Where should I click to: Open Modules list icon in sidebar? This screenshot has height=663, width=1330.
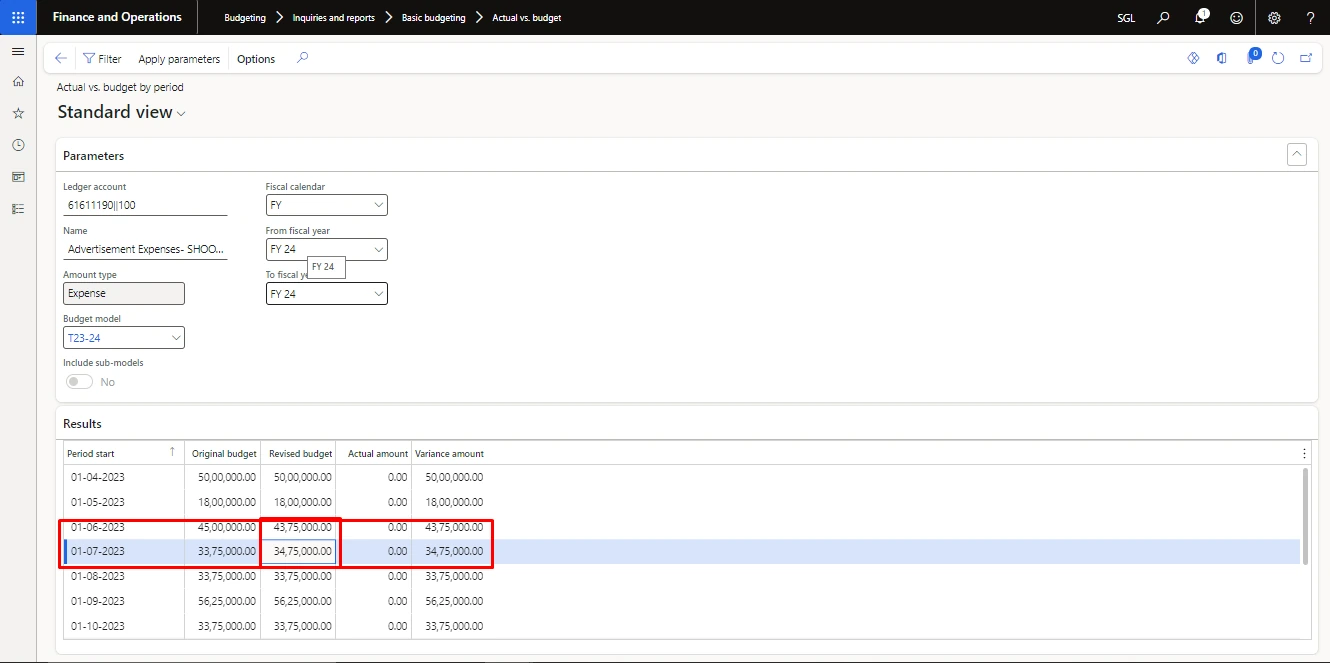tap(18, 209)
